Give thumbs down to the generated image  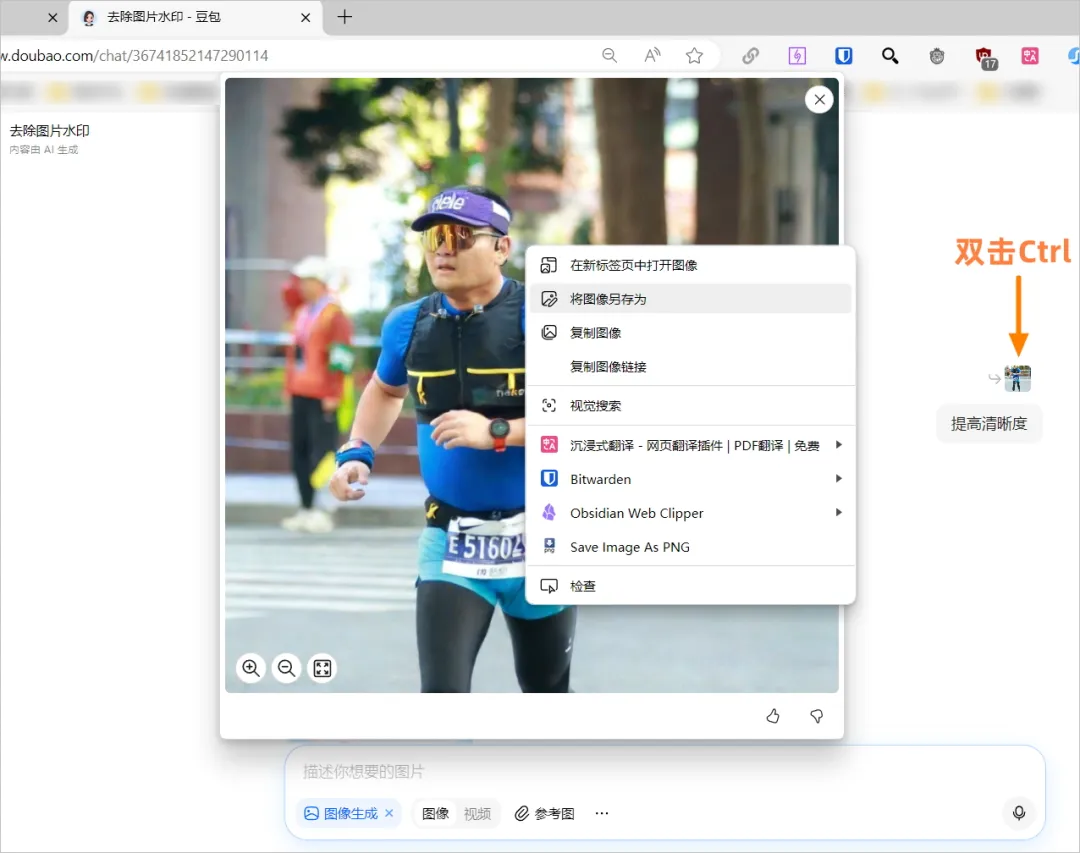pos(816,717)
